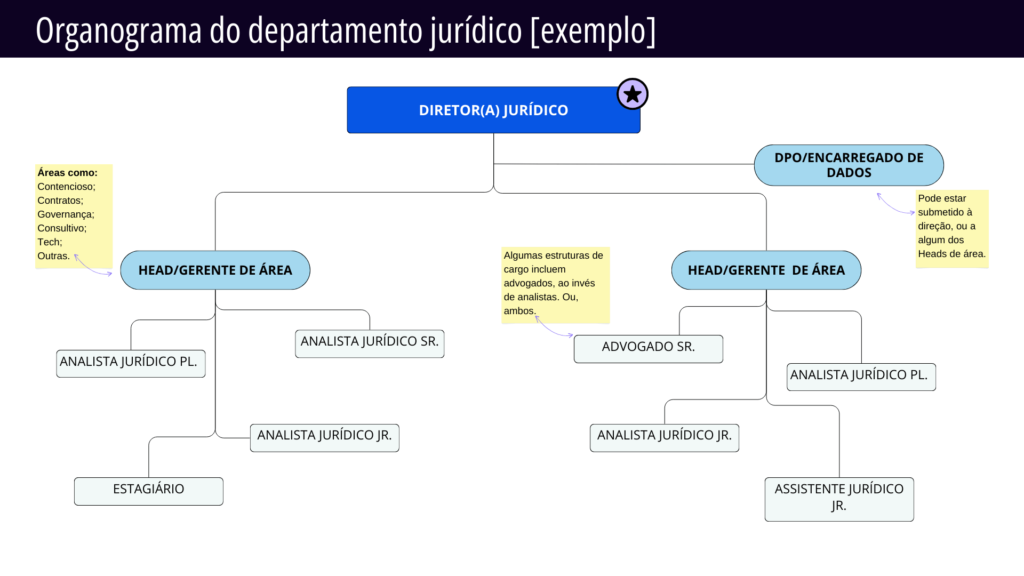
Task: Open the yellow 'Áreas como' sticky note
Action: point(72,213)
